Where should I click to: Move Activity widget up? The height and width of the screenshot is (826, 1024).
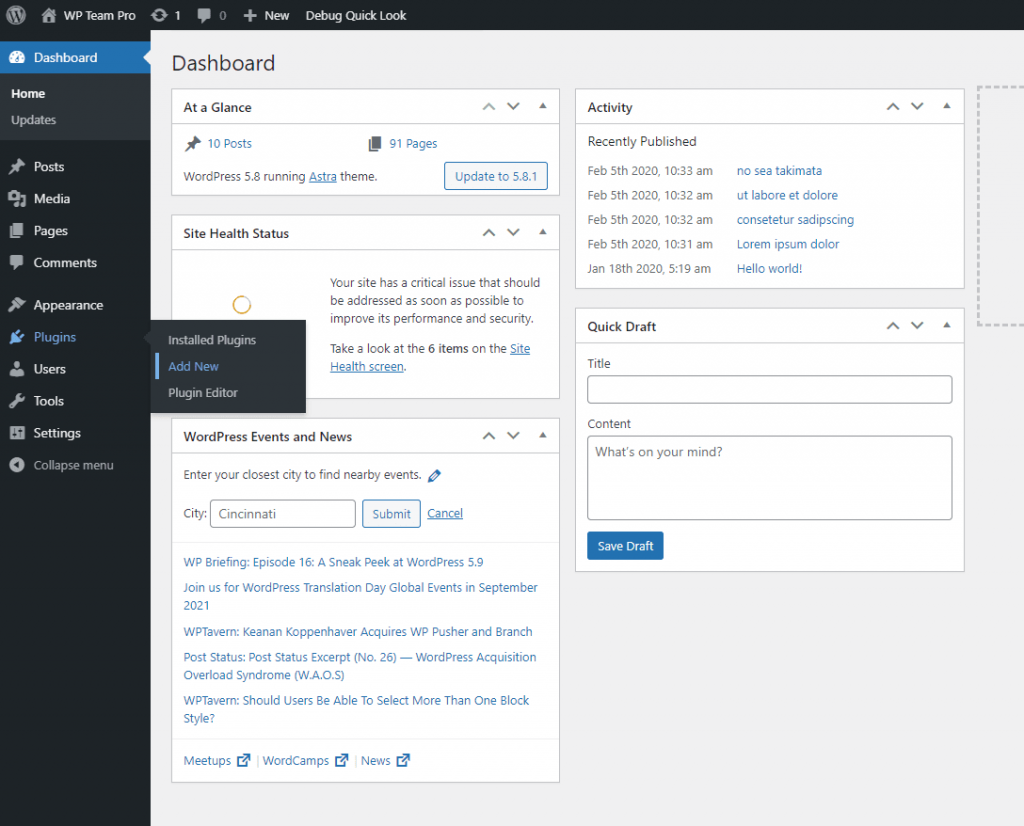pyautogui.click(x=893, y=106)
